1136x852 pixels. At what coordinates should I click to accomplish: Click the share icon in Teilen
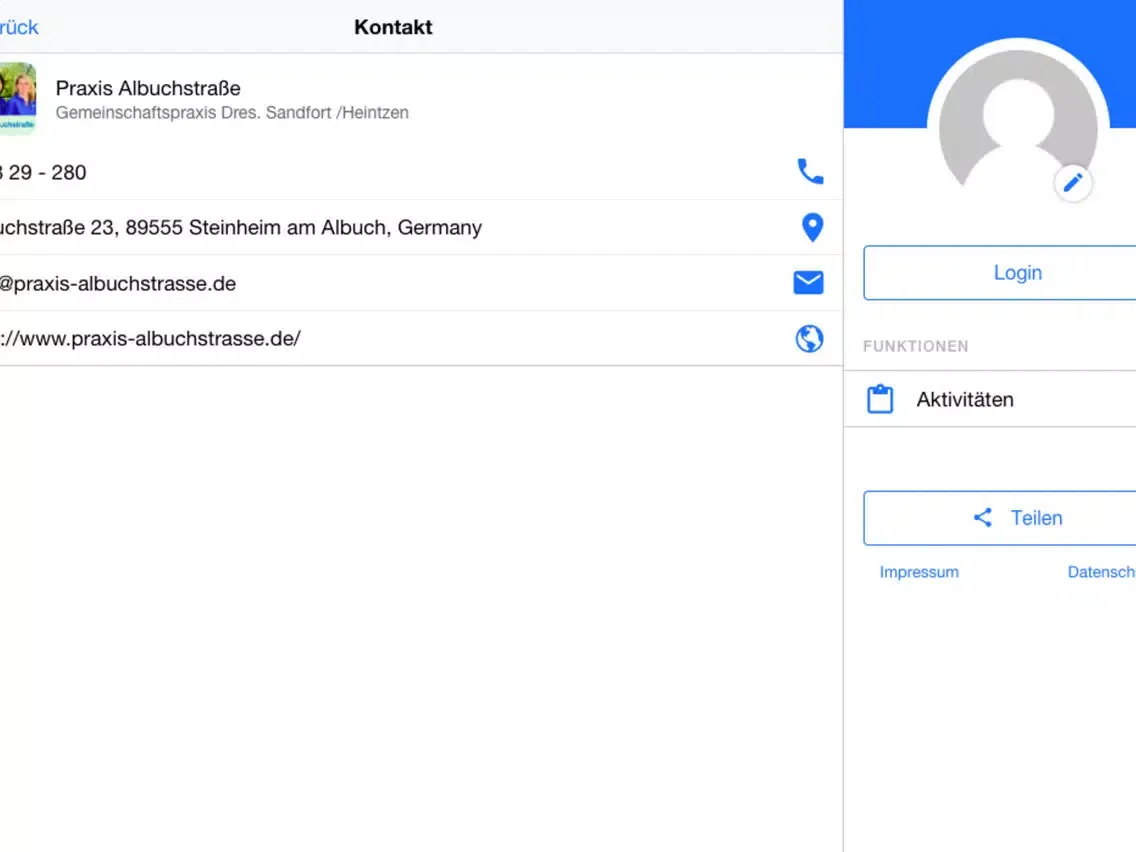982,517
